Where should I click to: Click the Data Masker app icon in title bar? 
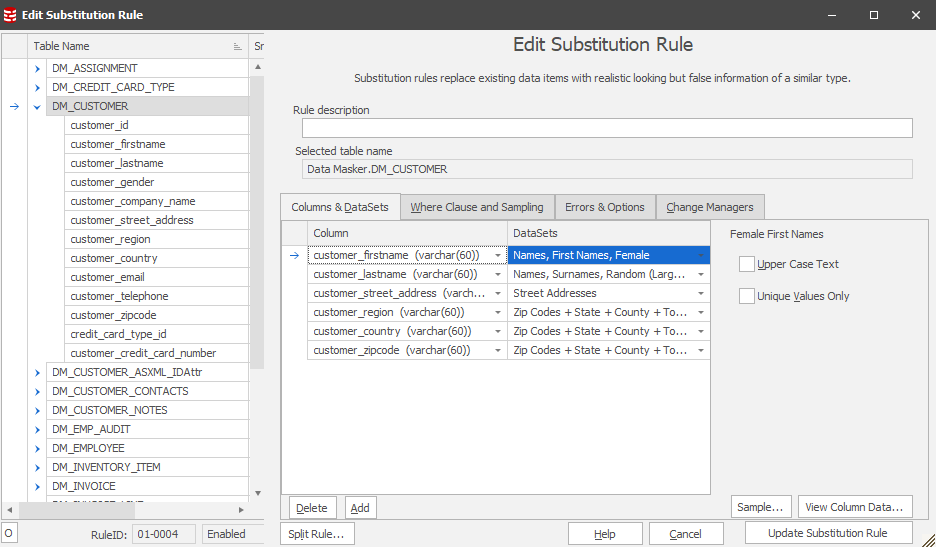10,15
